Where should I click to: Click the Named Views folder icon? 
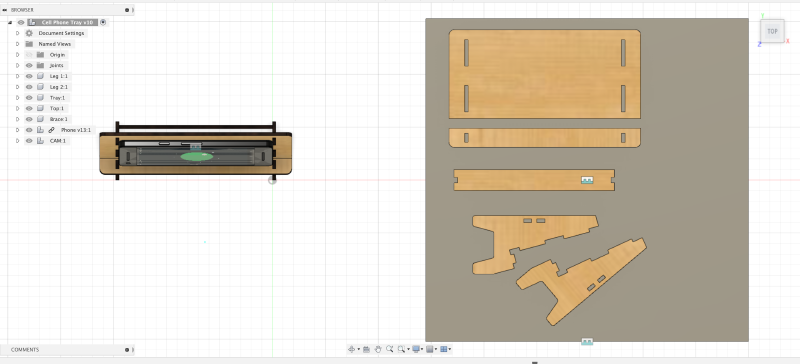pyautogui.click(x=29, y=44)
